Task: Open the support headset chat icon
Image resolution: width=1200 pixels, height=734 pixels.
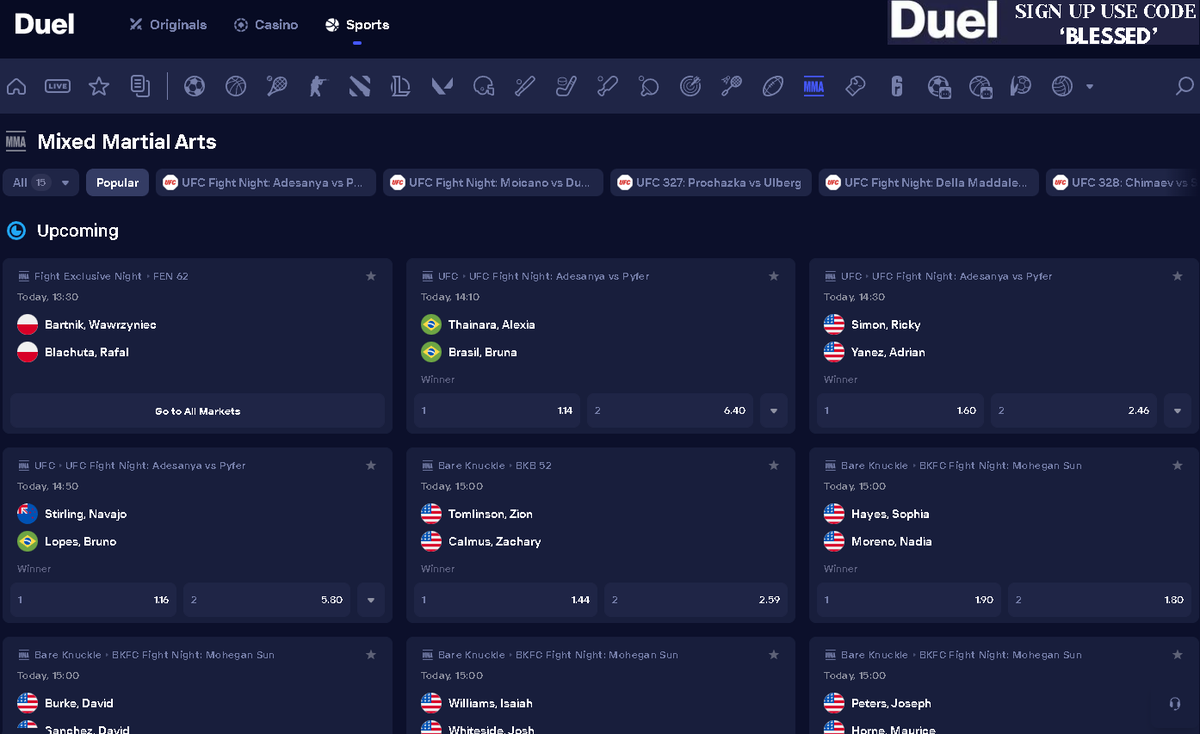Action: 1175,703
